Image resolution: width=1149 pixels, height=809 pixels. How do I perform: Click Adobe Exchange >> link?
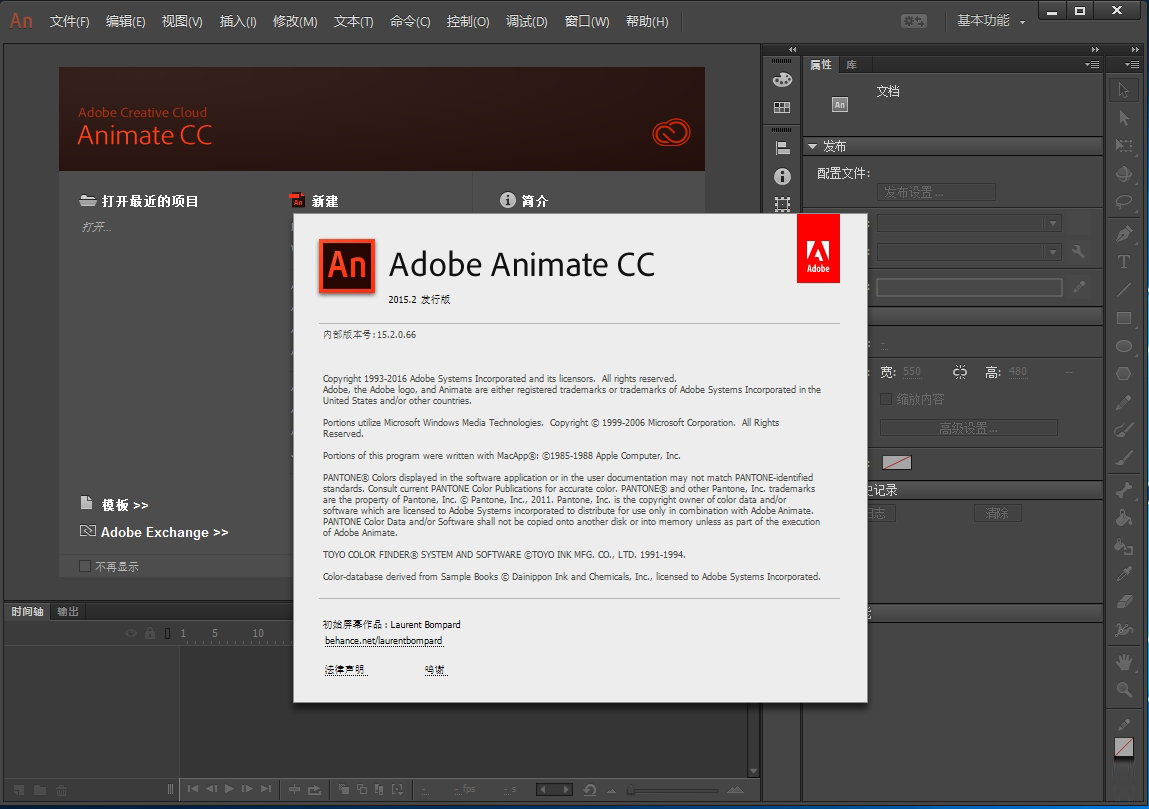click(x=164, y=533)
